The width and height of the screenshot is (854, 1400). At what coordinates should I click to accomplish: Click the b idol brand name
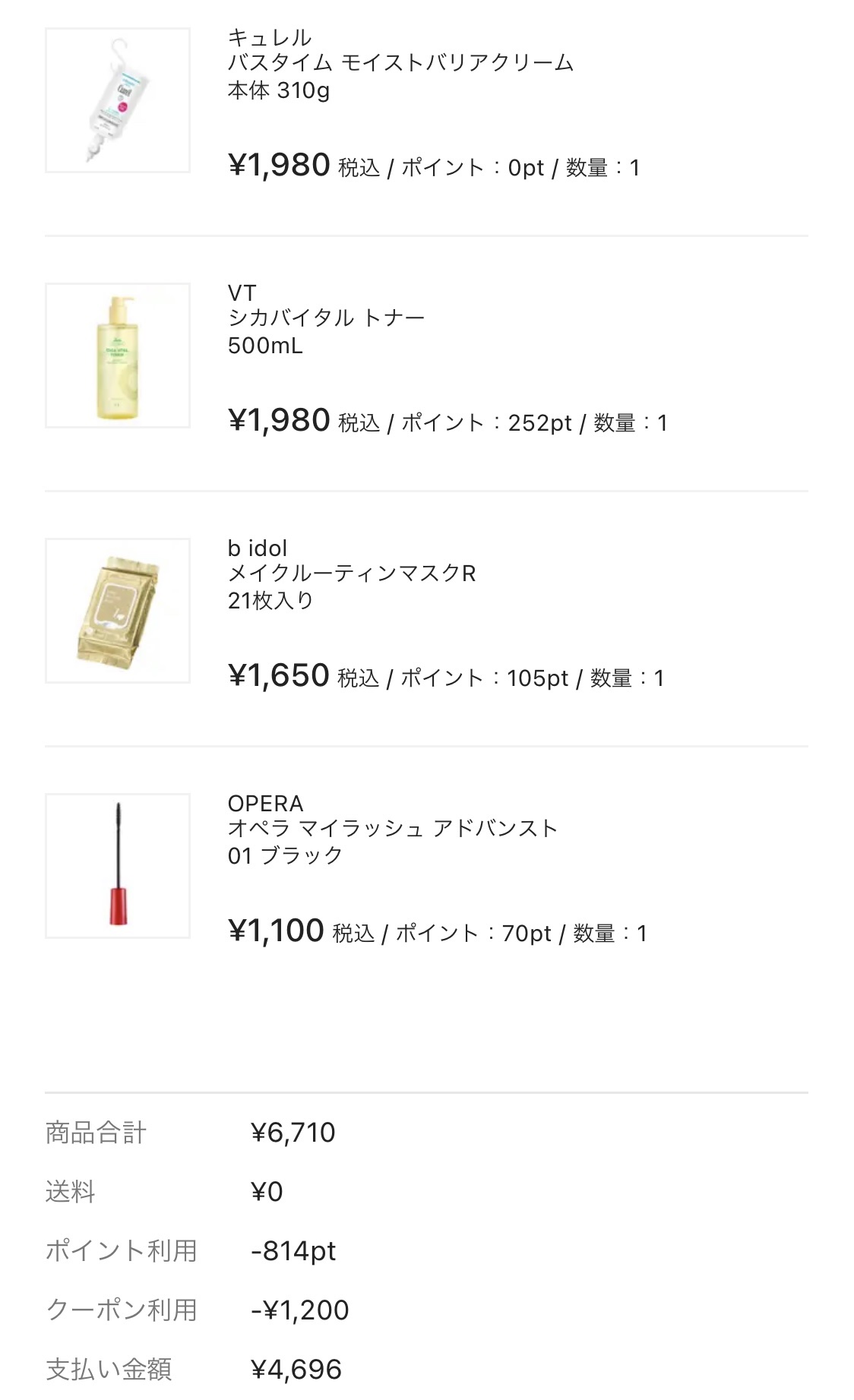(x=258, y=548)
